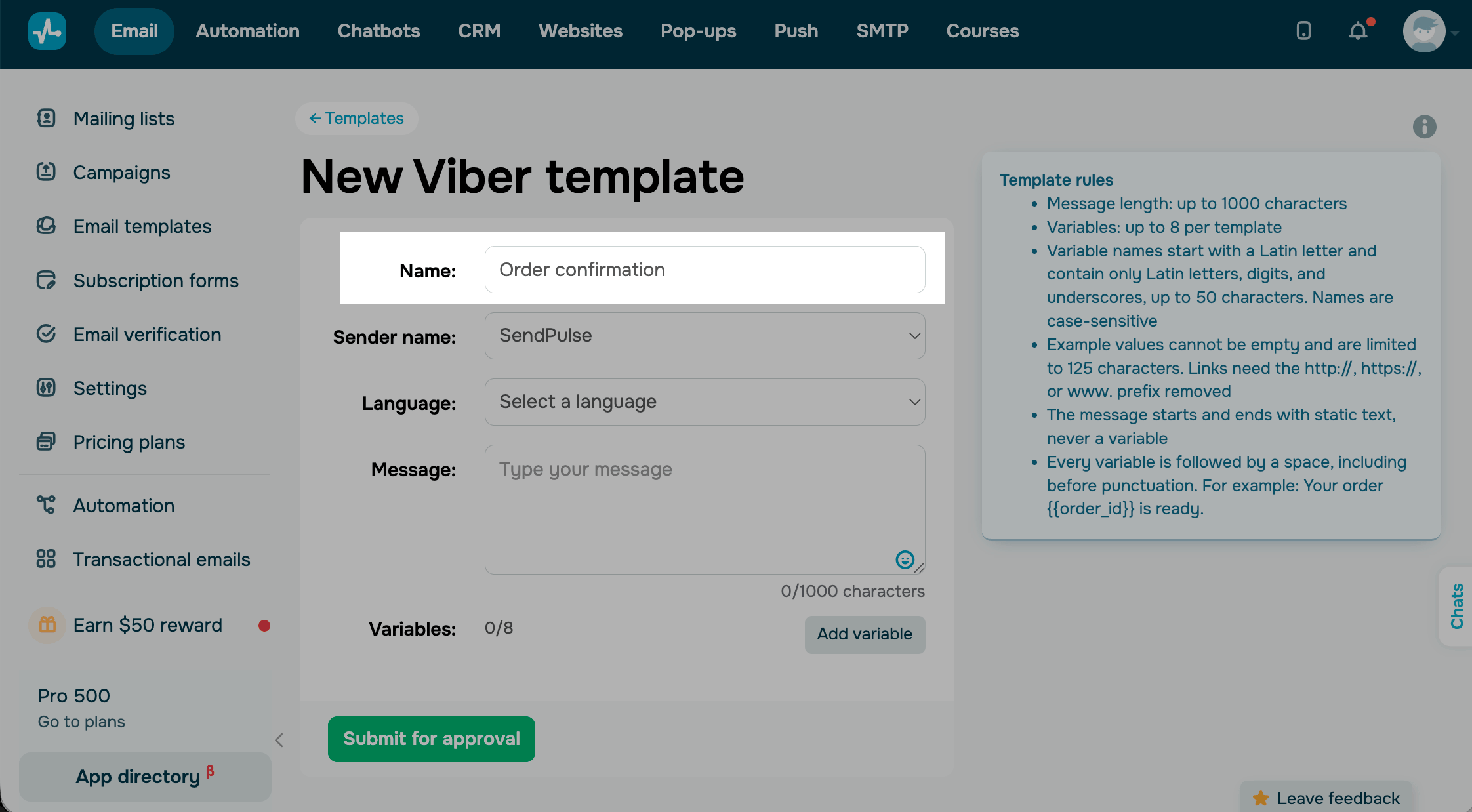Viewport: 1472px width, 812px height.
Task: Expand the Sender name dropdown
Action: coord(705,336)
